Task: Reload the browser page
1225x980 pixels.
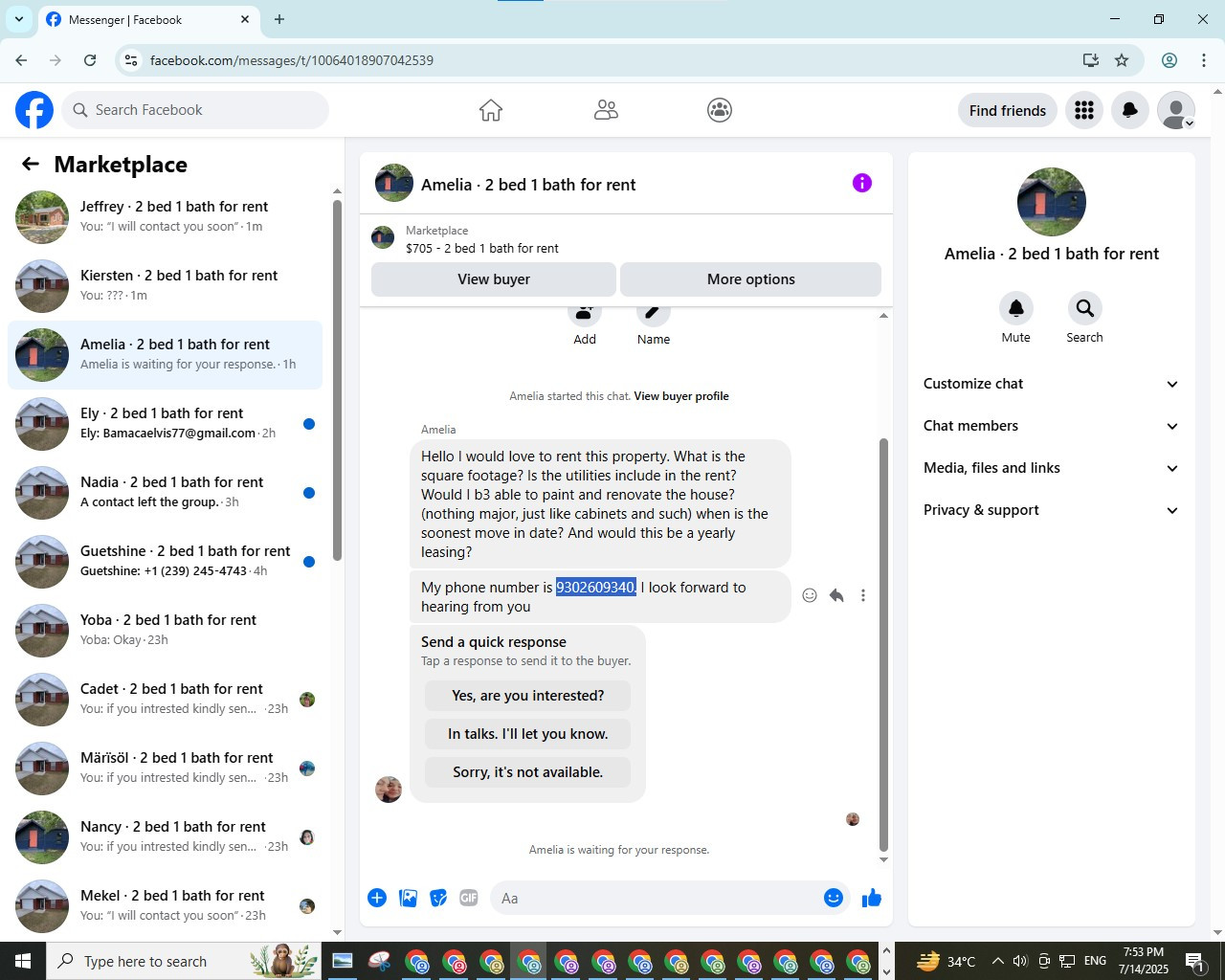Action: pyautogui.click(x=90, y=60)
